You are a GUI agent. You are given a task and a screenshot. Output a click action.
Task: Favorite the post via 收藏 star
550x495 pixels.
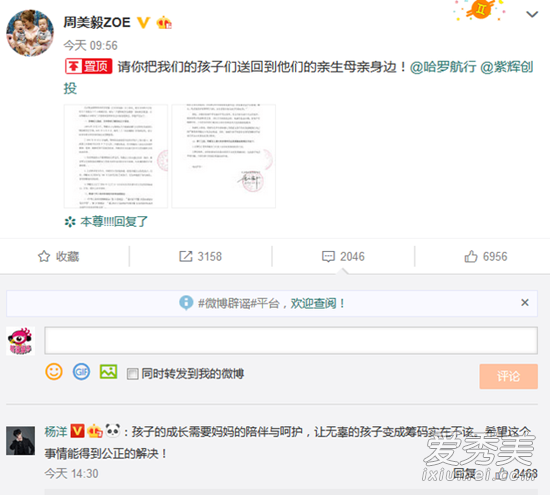[x=59, y=256]
